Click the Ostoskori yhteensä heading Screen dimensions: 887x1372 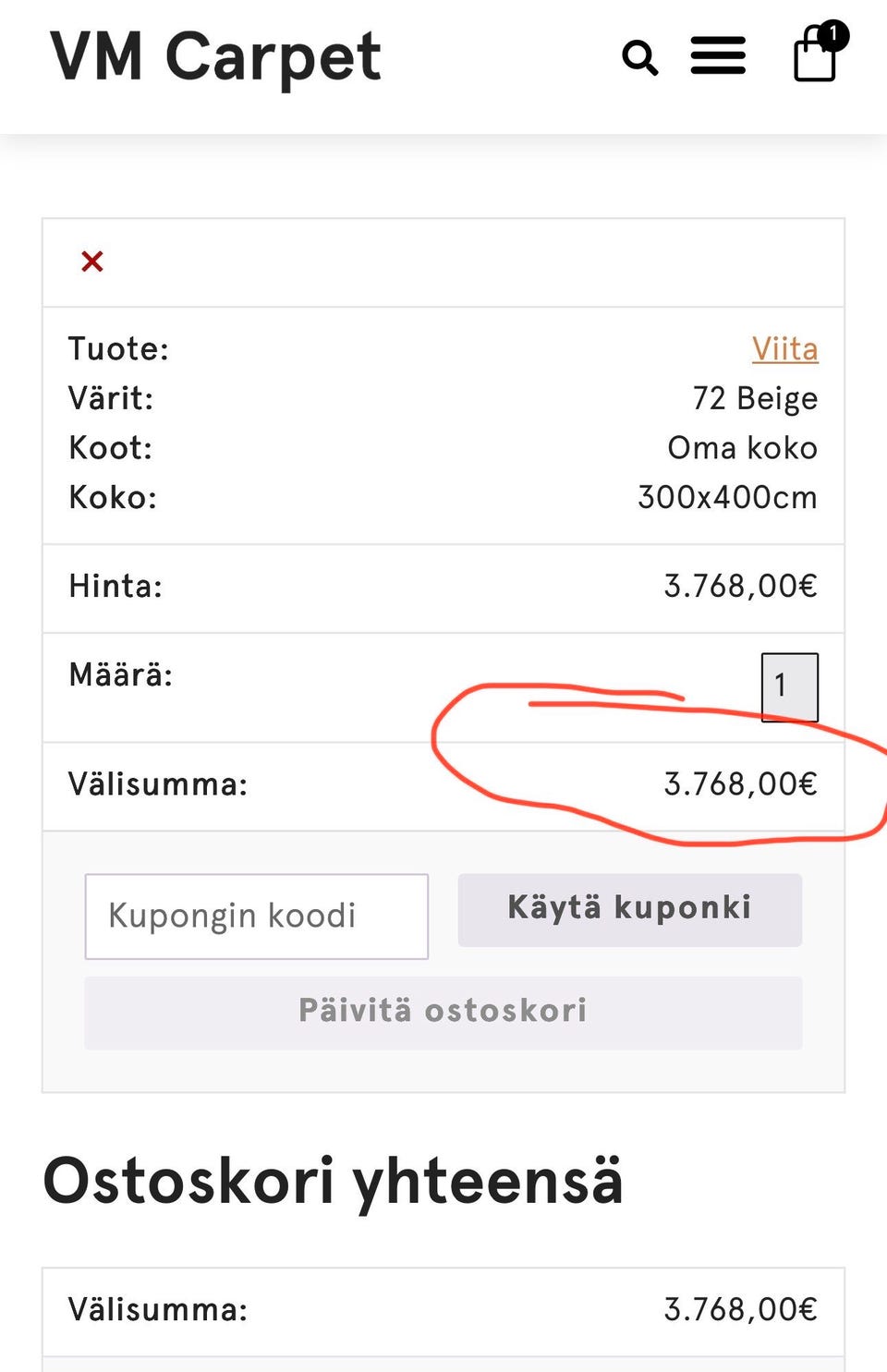coord(337,1175)
